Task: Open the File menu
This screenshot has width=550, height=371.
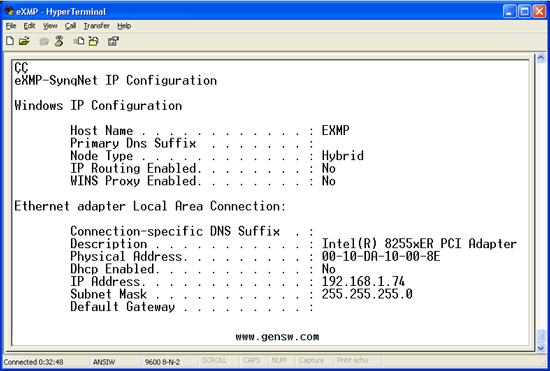Action: point(11,26)
